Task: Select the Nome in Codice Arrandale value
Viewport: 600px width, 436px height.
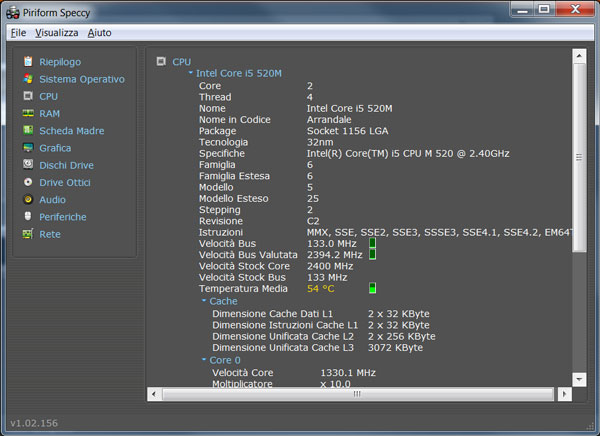Action: click(329, 119)
